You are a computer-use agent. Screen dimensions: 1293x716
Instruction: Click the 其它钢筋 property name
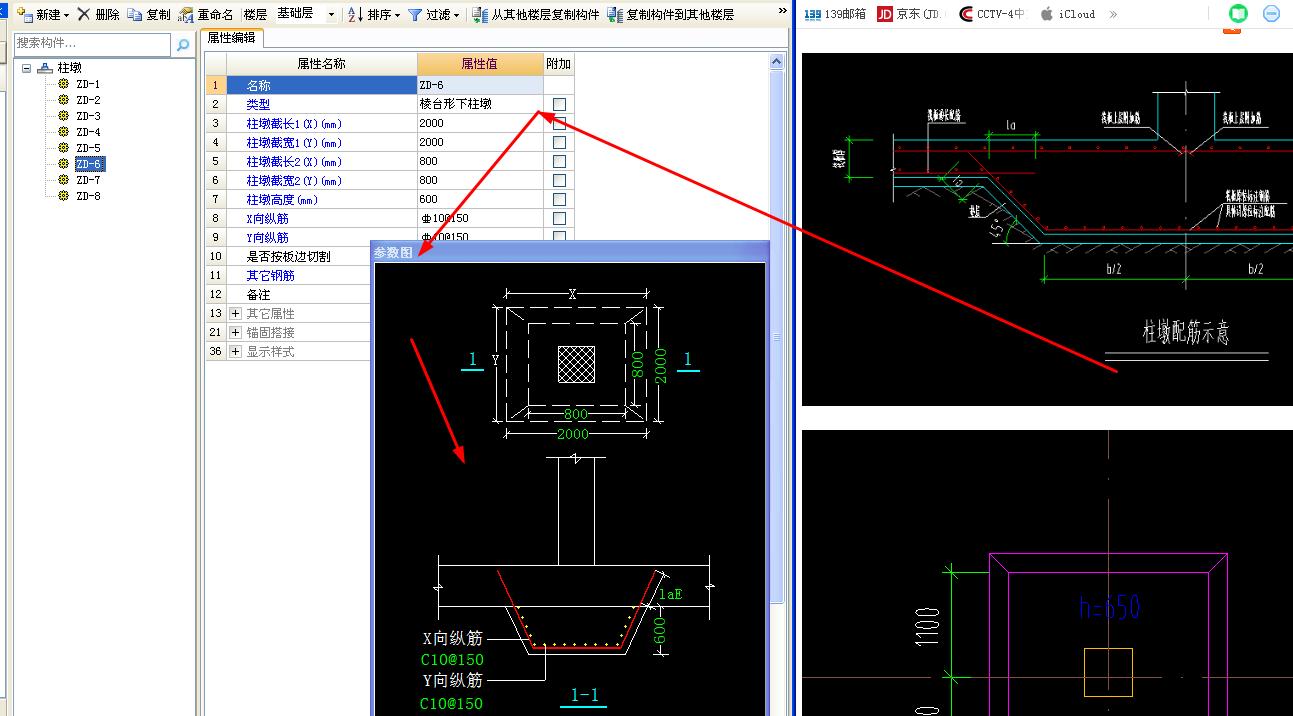click(270, 275)
